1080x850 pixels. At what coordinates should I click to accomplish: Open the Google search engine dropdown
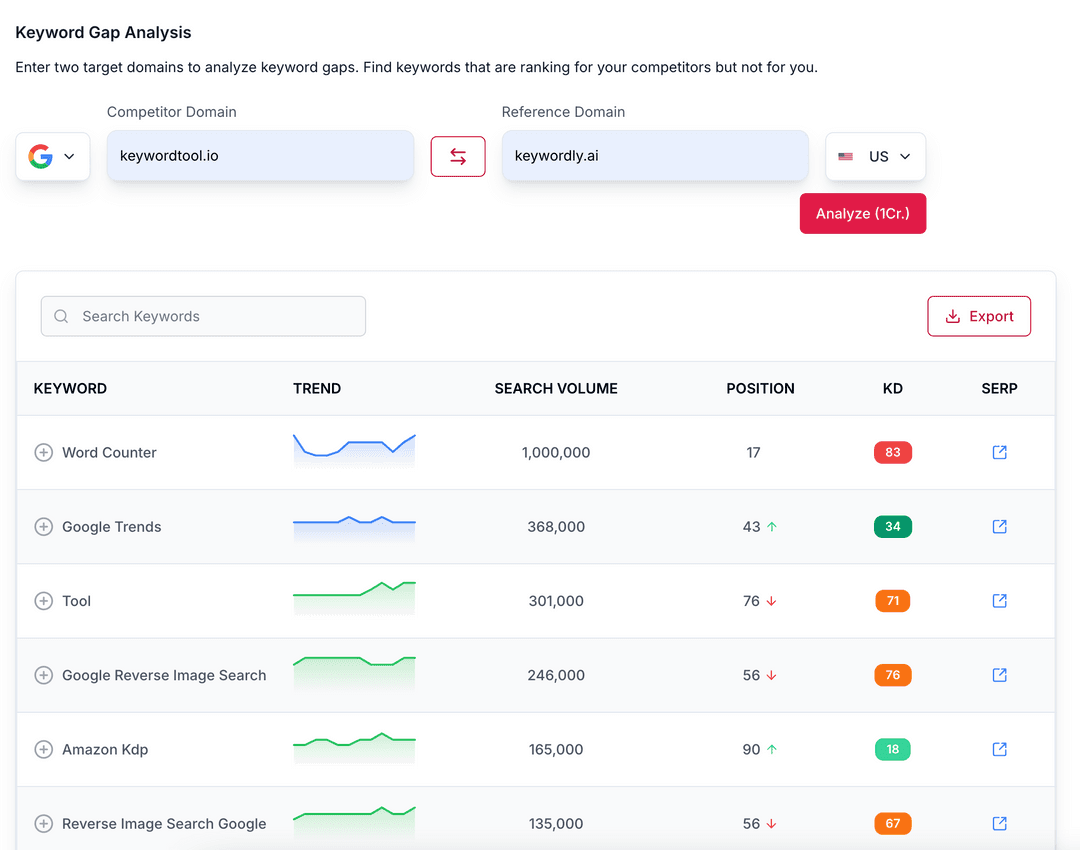pos(52,156)
